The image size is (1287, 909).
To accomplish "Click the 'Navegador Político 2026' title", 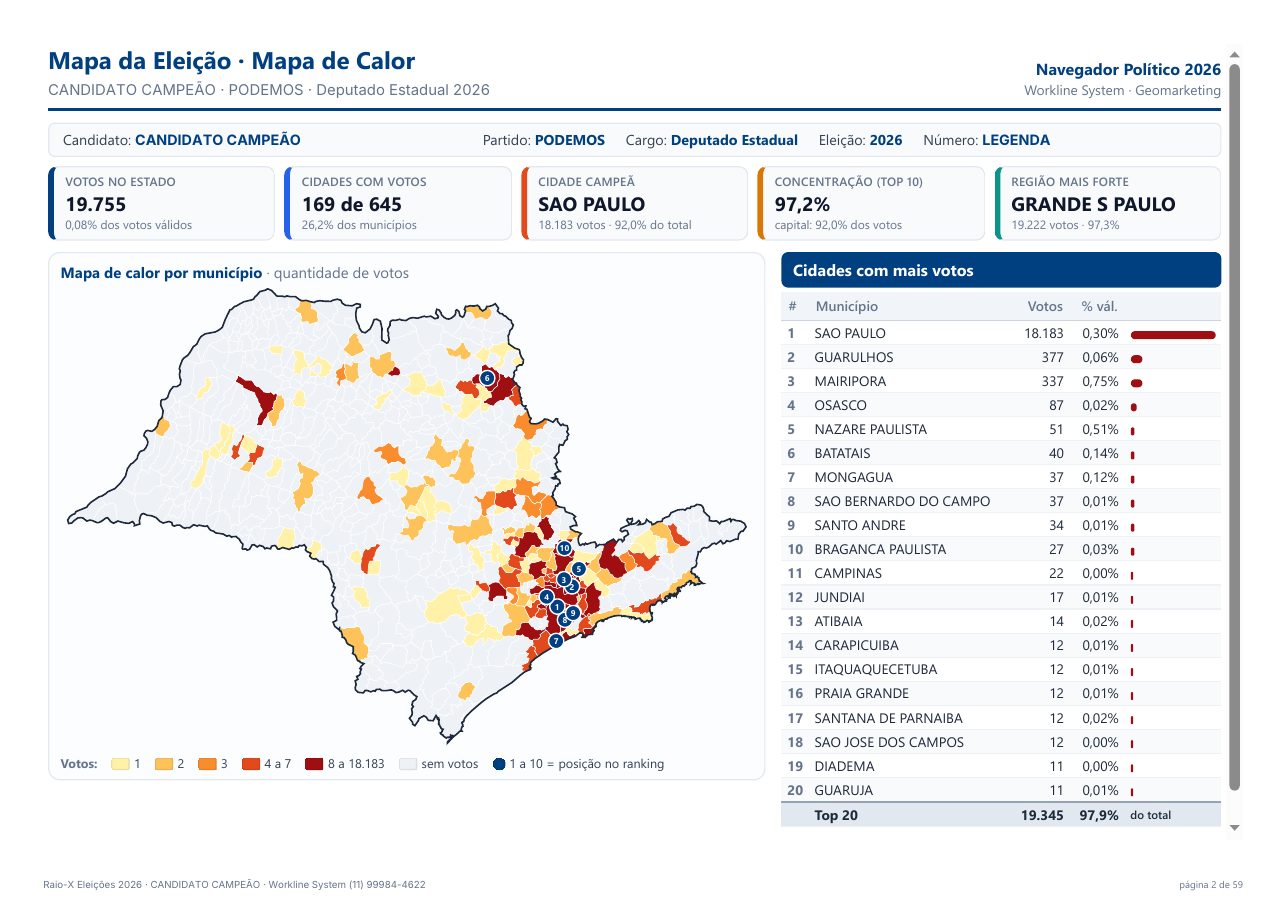I will coord(1128,70).
